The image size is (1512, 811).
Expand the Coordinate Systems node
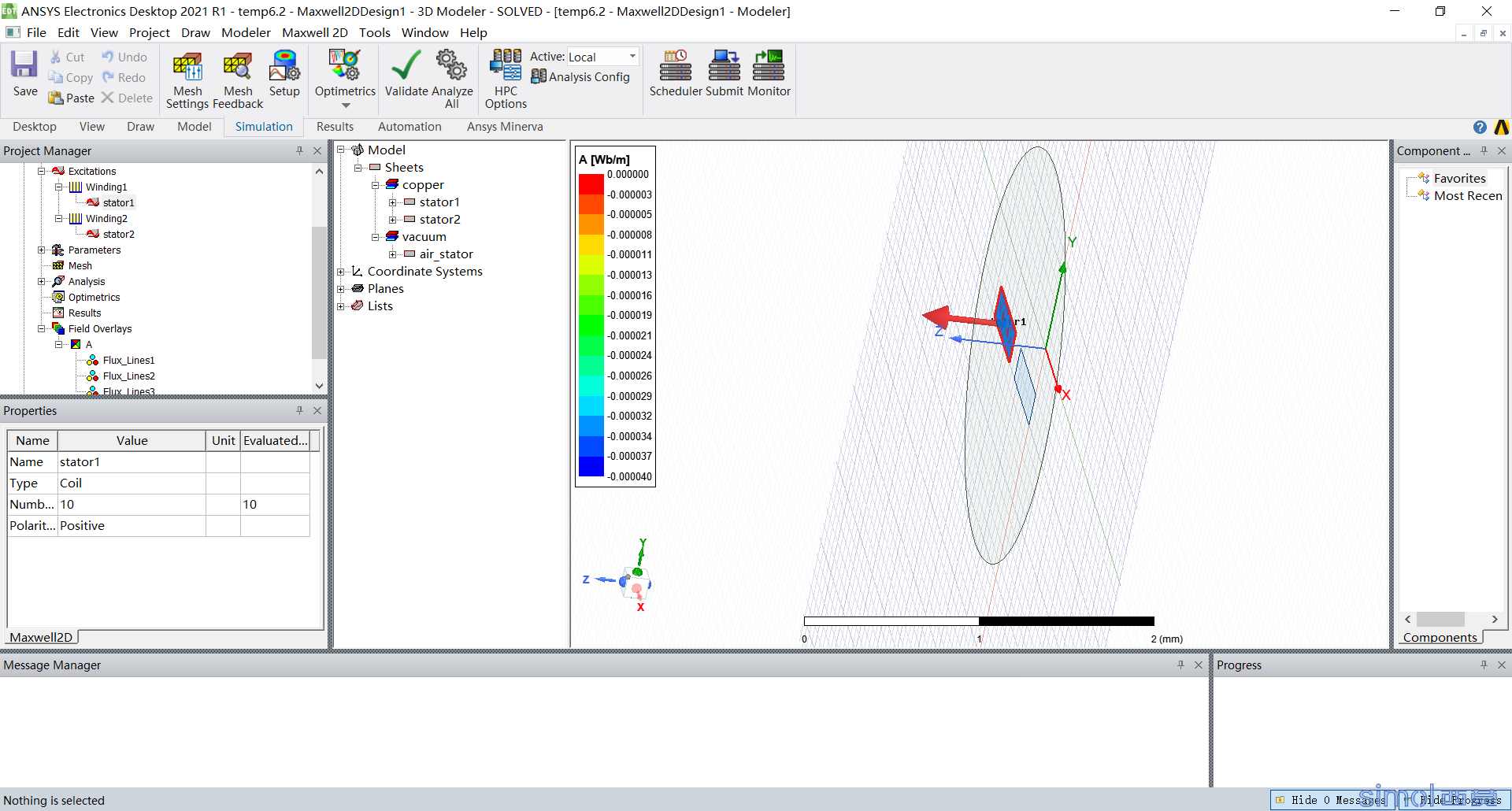pos(341,272)
